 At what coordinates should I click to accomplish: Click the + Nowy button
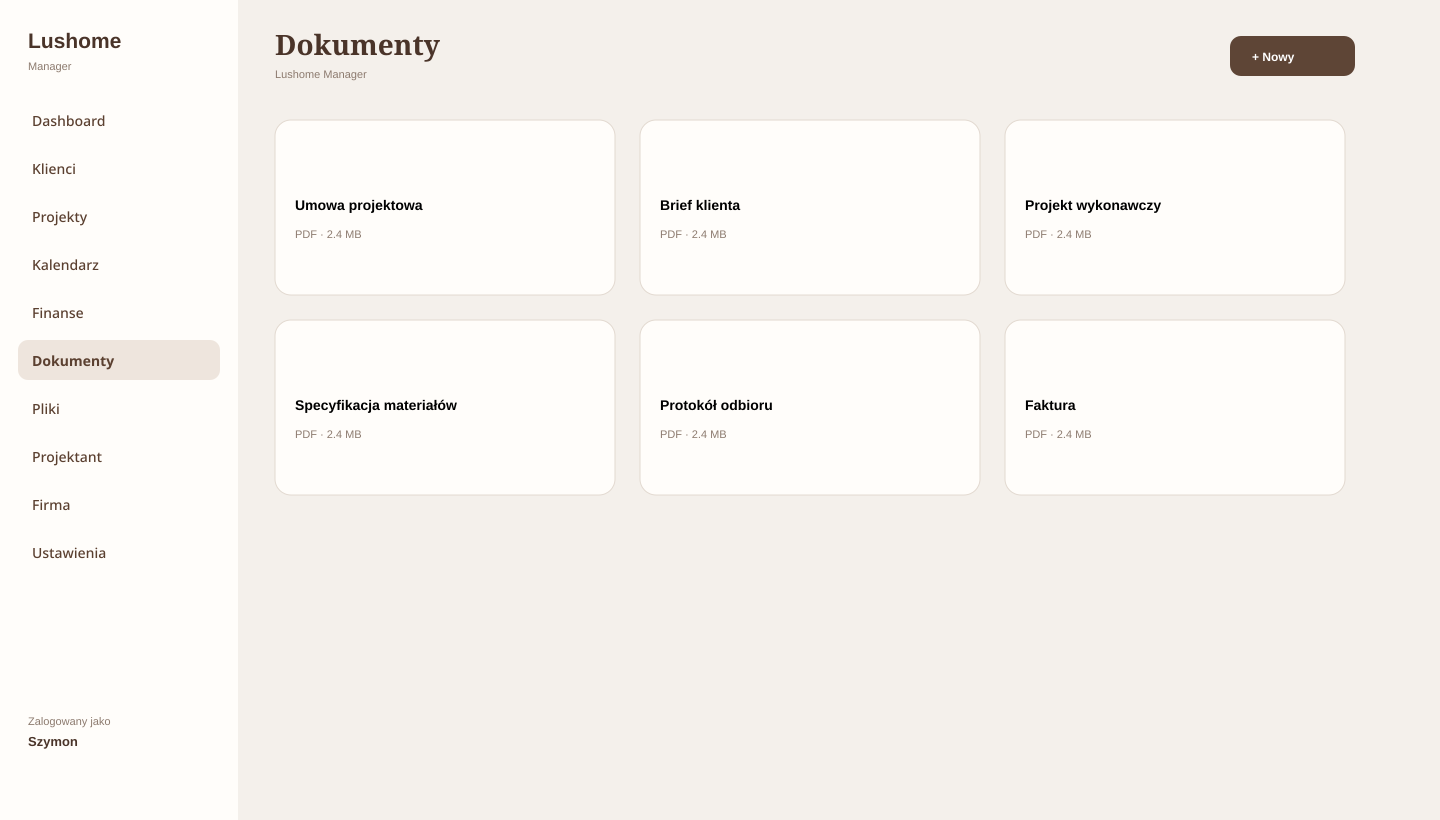(x=1292, y=56)
